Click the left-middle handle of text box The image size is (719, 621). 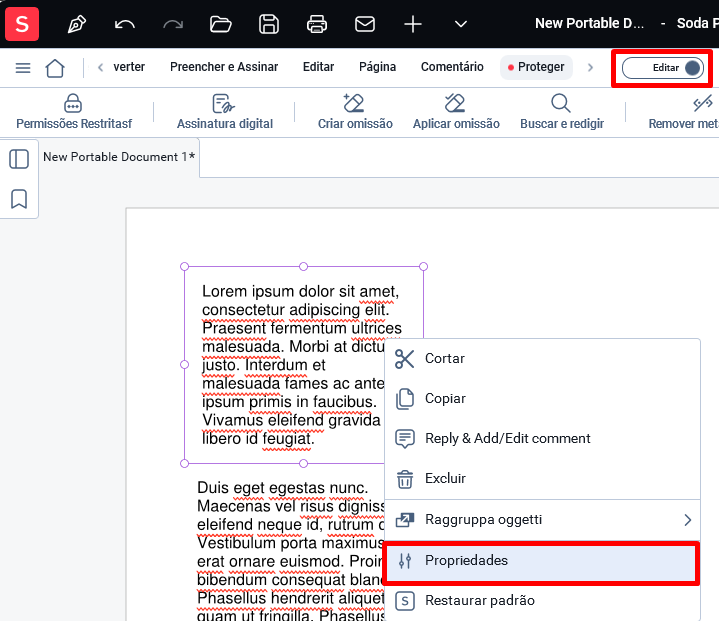click(184, 365)
